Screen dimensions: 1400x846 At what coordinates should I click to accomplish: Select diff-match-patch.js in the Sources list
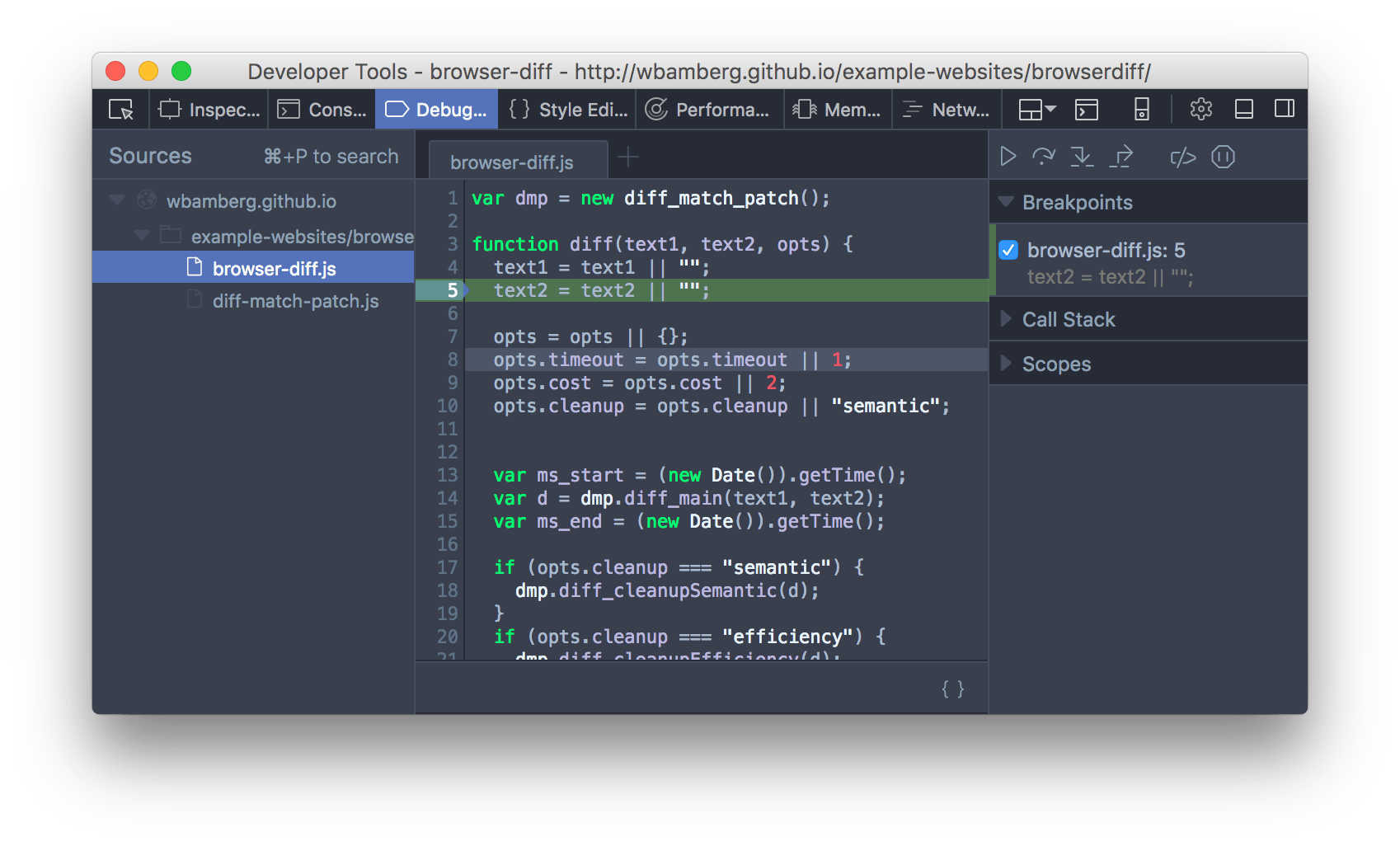click(295, 301)
